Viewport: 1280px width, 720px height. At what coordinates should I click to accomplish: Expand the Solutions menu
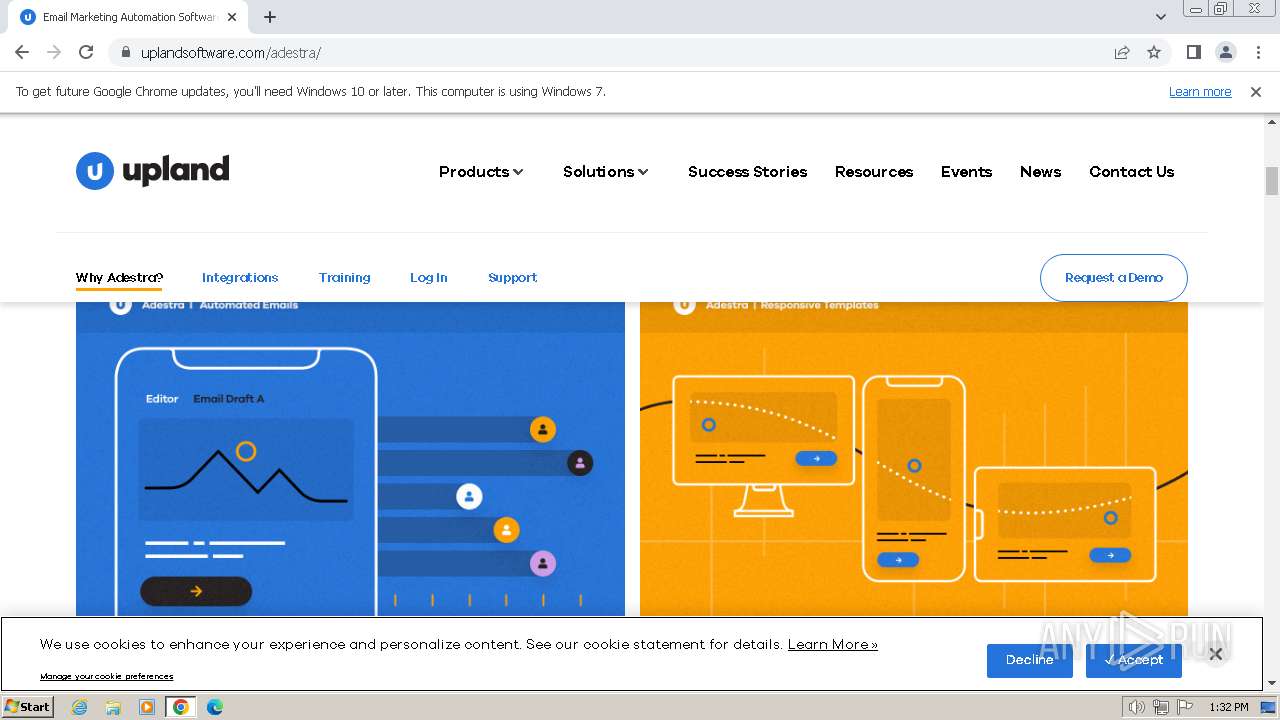point(606,172)
